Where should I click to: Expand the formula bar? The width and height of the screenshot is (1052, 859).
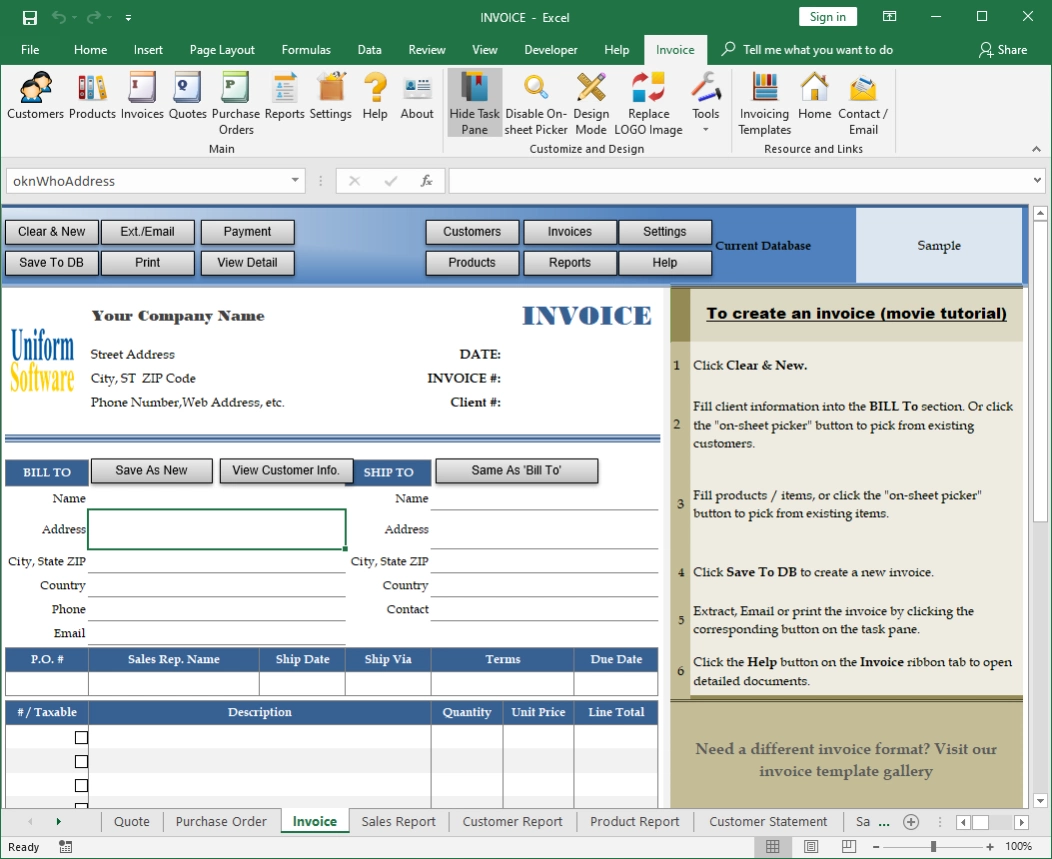coord(1036,181)
